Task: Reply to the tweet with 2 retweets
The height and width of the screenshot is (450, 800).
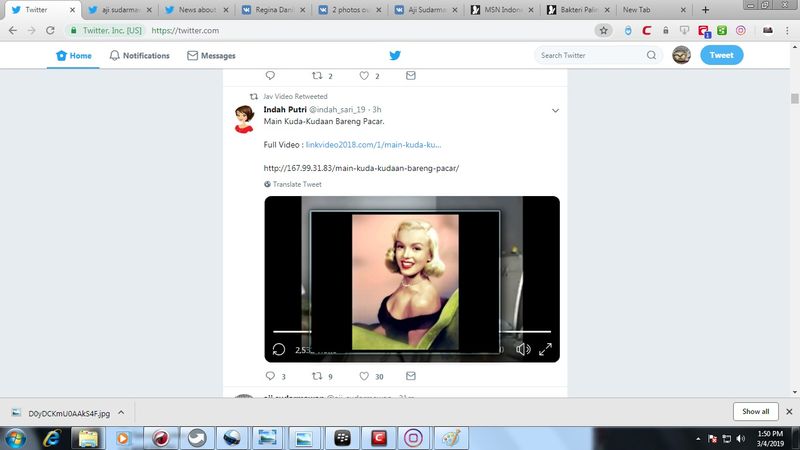Action: point(270,76)
